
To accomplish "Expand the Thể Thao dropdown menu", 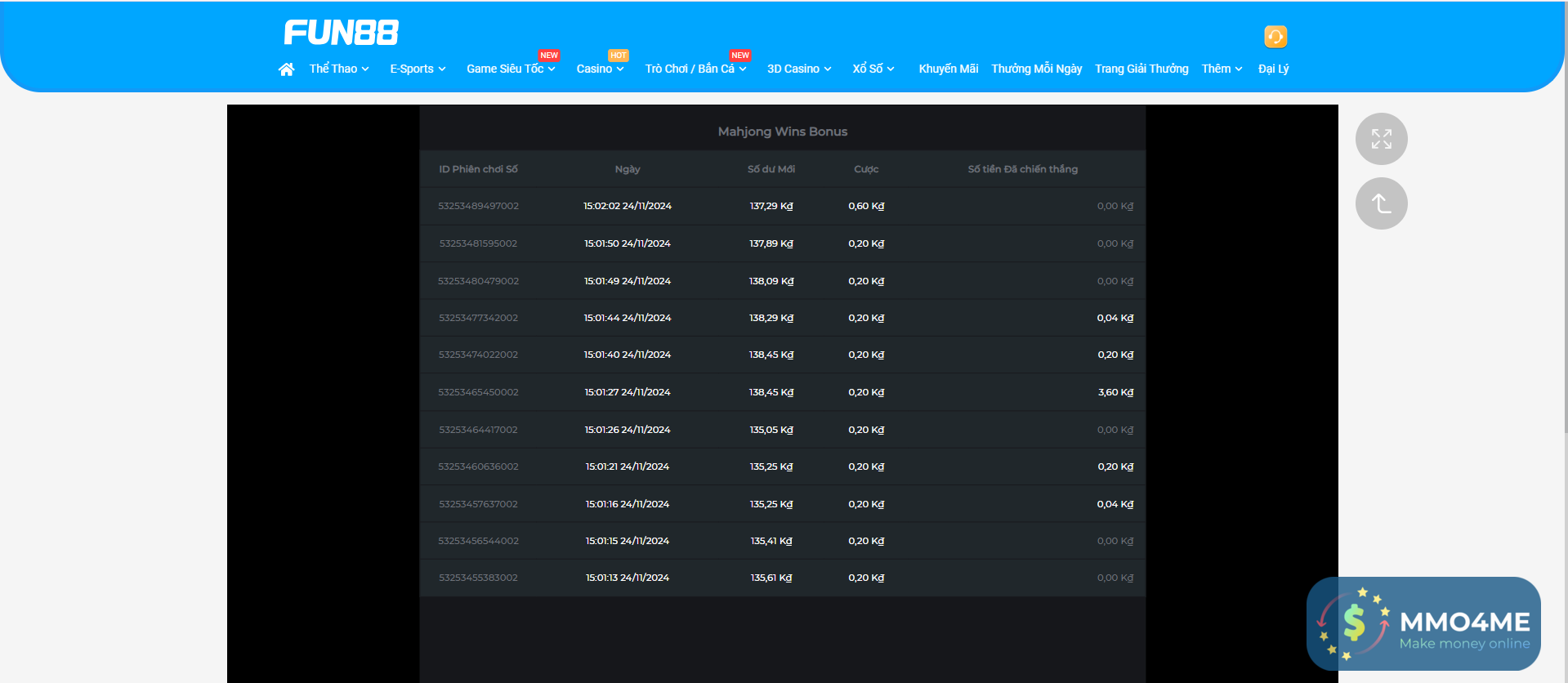I will click(x=339, y=69).
